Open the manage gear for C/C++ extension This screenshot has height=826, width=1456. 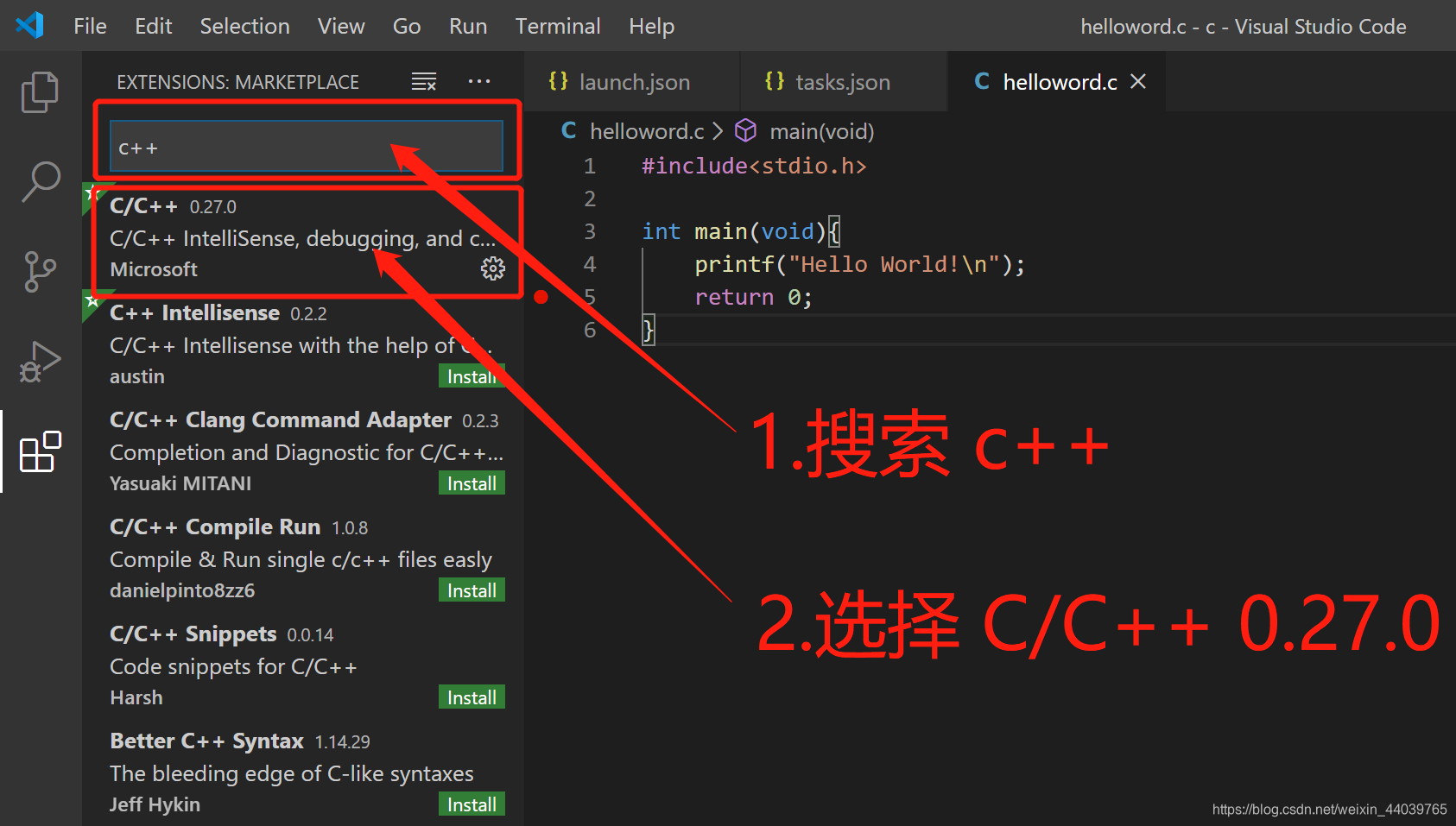(x=493, y=268)
